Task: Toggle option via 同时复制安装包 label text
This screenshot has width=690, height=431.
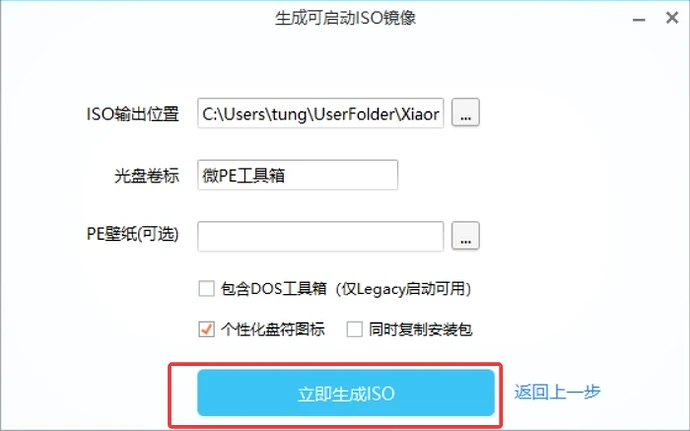Action: click(x=421, y=329)
